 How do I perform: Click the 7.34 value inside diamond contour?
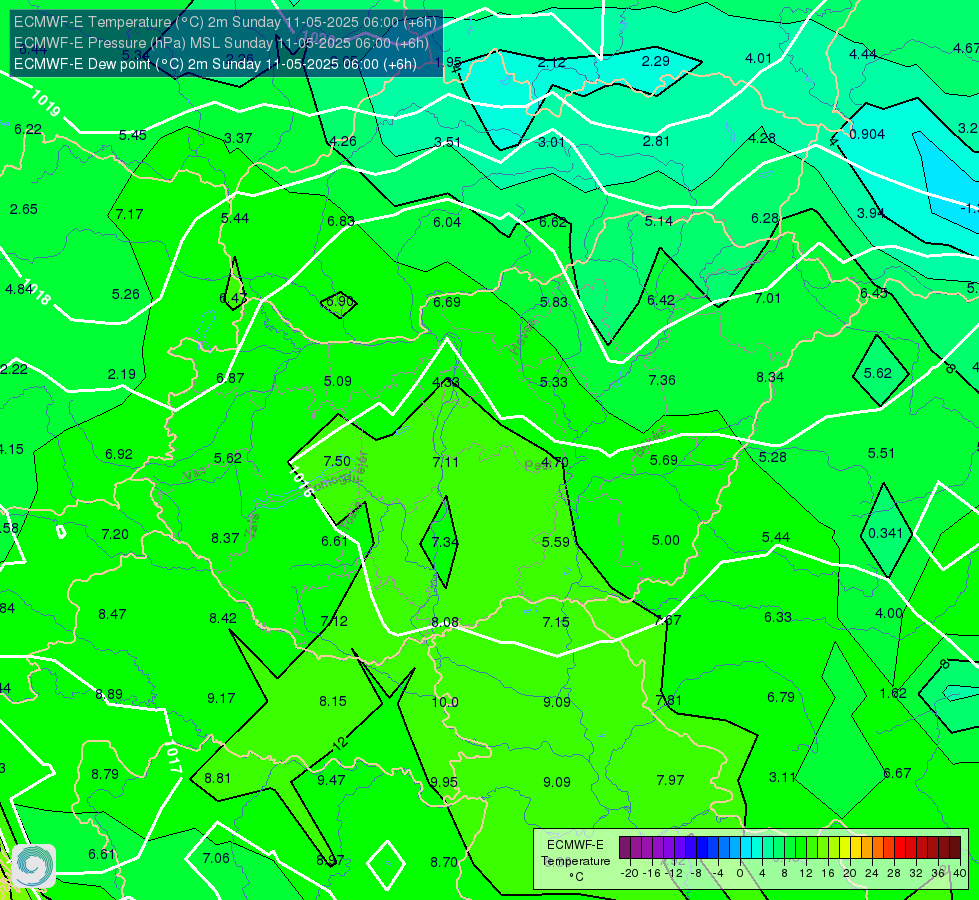445,542
